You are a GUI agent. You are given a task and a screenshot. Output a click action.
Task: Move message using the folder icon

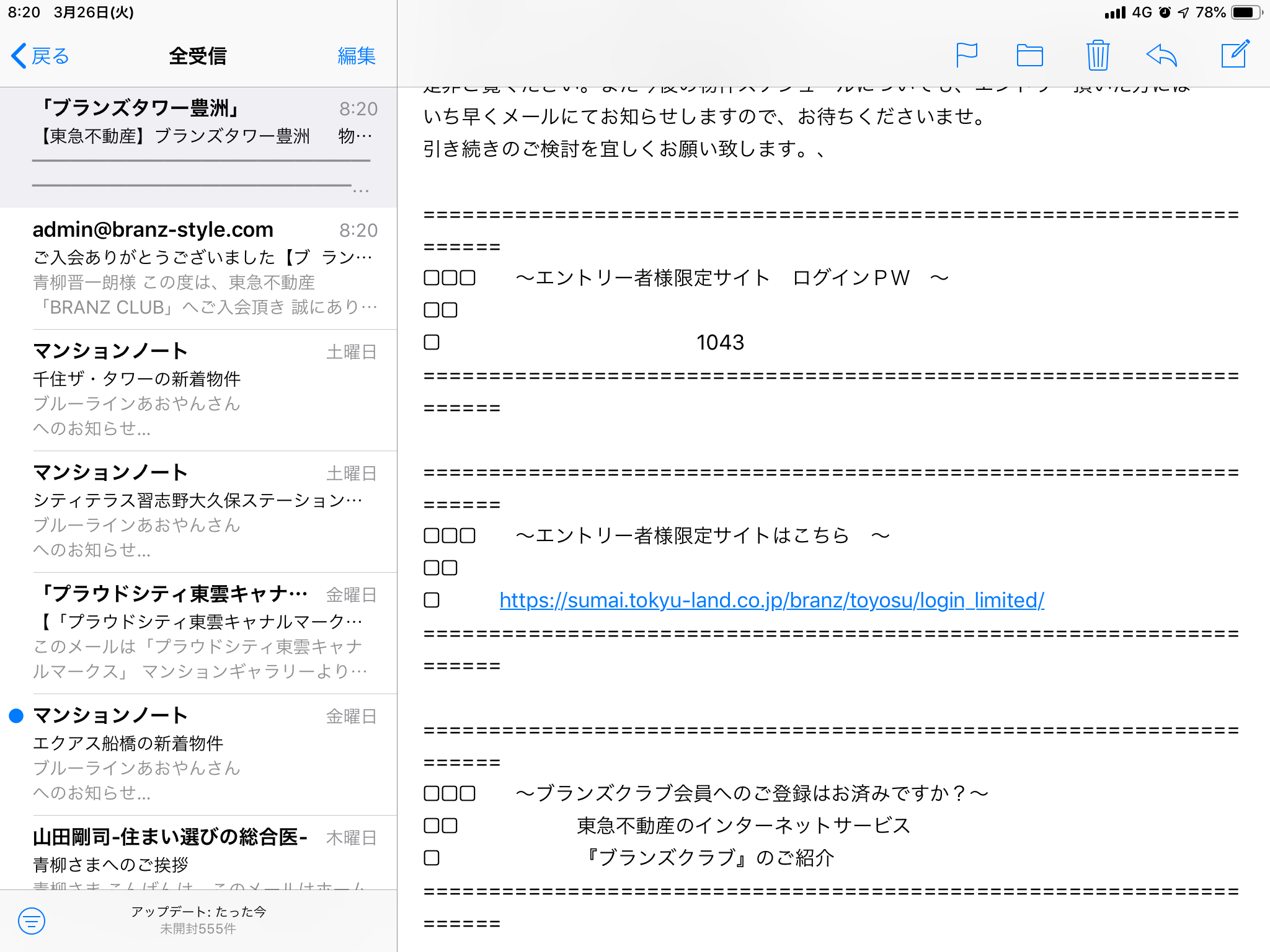[x=1029, y=55]
